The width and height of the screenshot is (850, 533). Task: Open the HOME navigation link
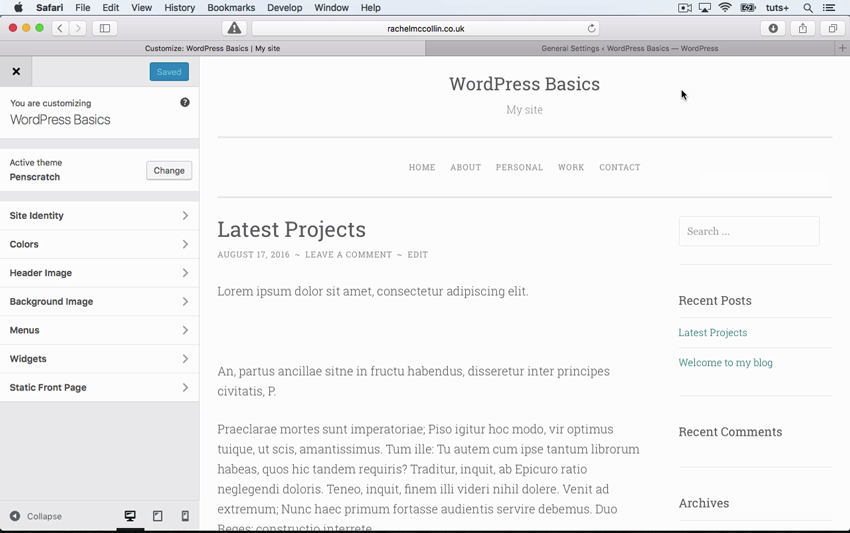tap(422, 168)
